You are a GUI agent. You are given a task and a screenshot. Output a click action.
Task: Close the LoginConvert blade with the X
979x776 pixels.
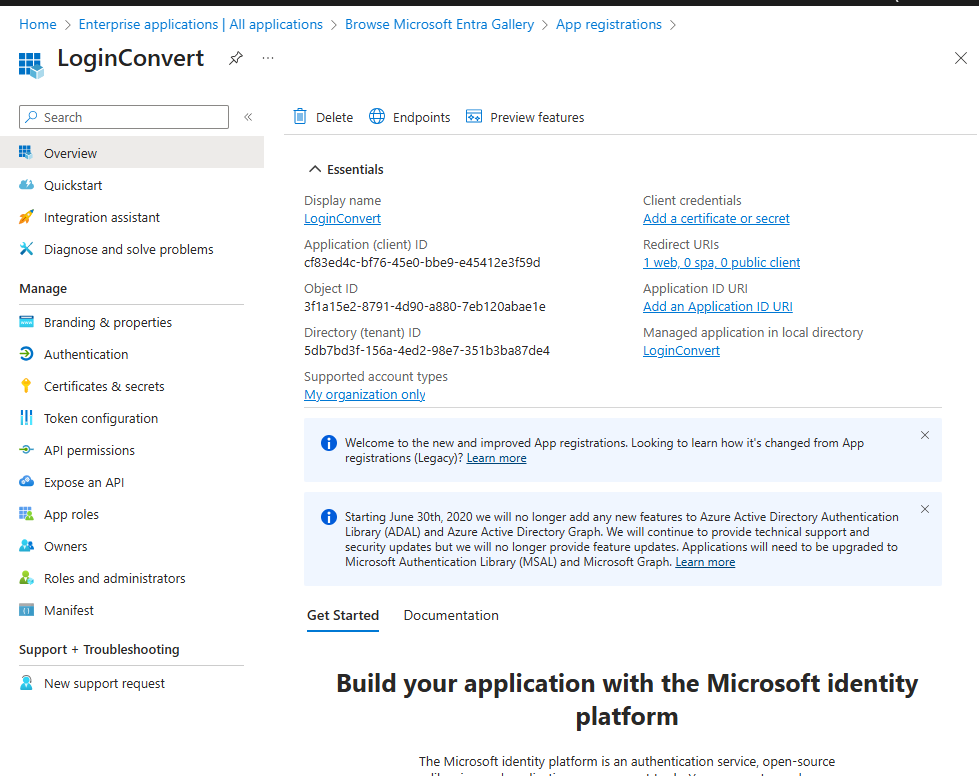960,58
